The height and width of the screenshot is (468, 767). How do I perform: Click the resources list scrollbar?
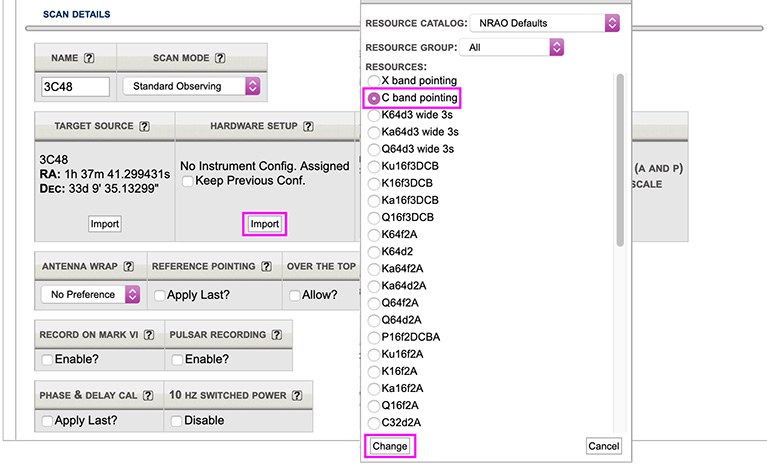(x=620, y=160)
